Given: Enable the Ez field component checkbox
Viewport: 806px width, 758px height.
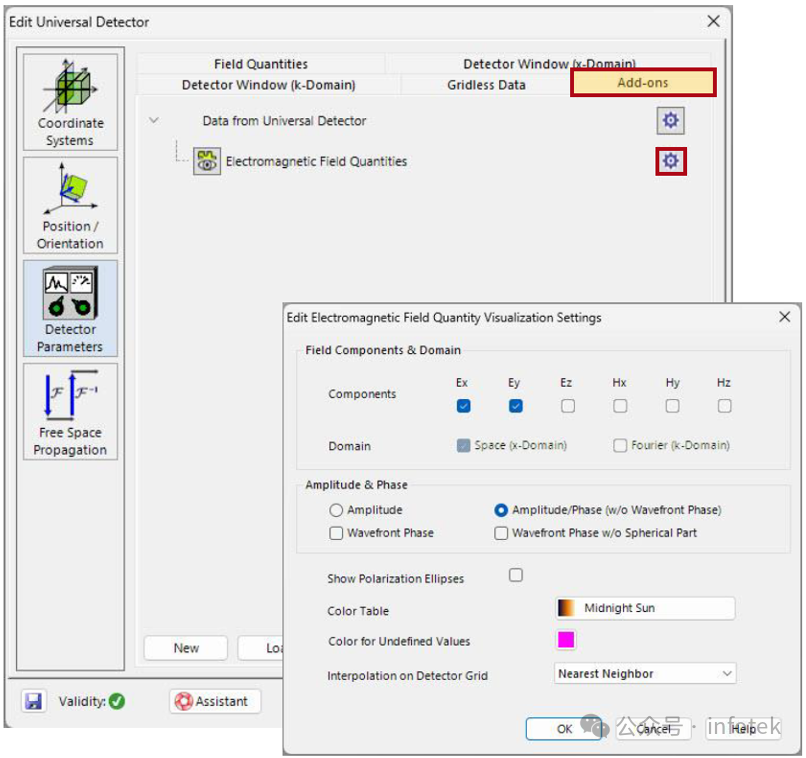Looking at the screenshot, I should coord(567,406).
